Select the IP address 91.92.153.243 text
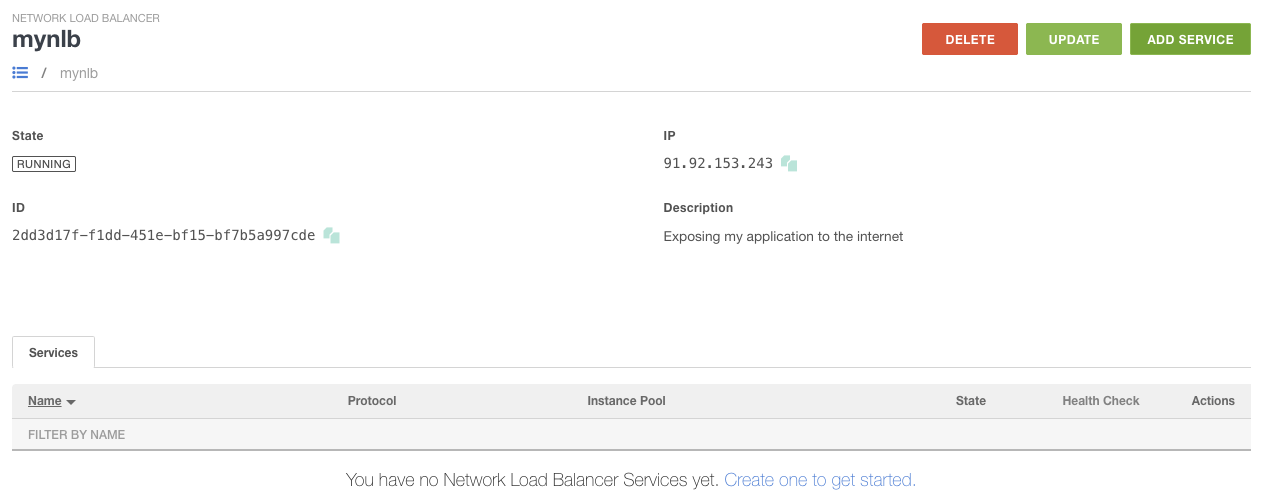The height and width of the screenshot is (494, 1262). (718, 164)
